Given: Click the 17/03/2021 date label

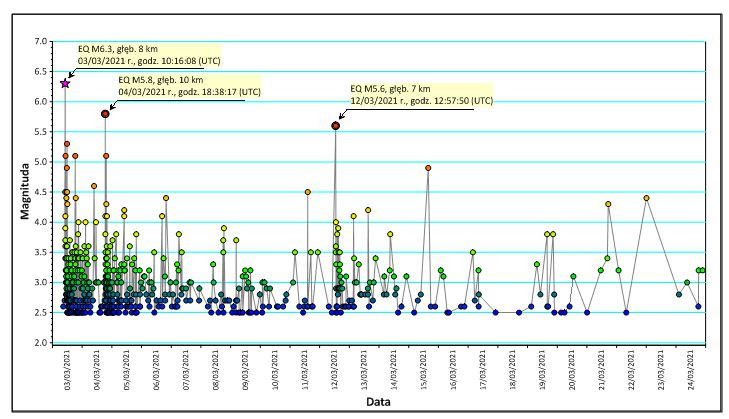Looking at the screenshot, I should tap(484, 370).
